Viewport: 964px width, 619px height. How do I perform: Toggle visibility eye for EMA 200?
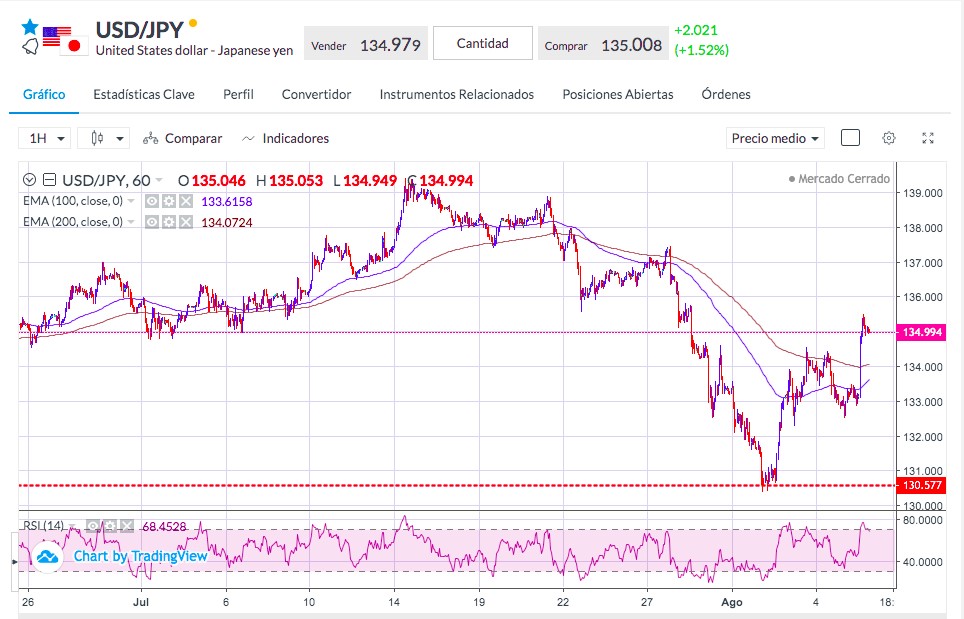[152, 222]
